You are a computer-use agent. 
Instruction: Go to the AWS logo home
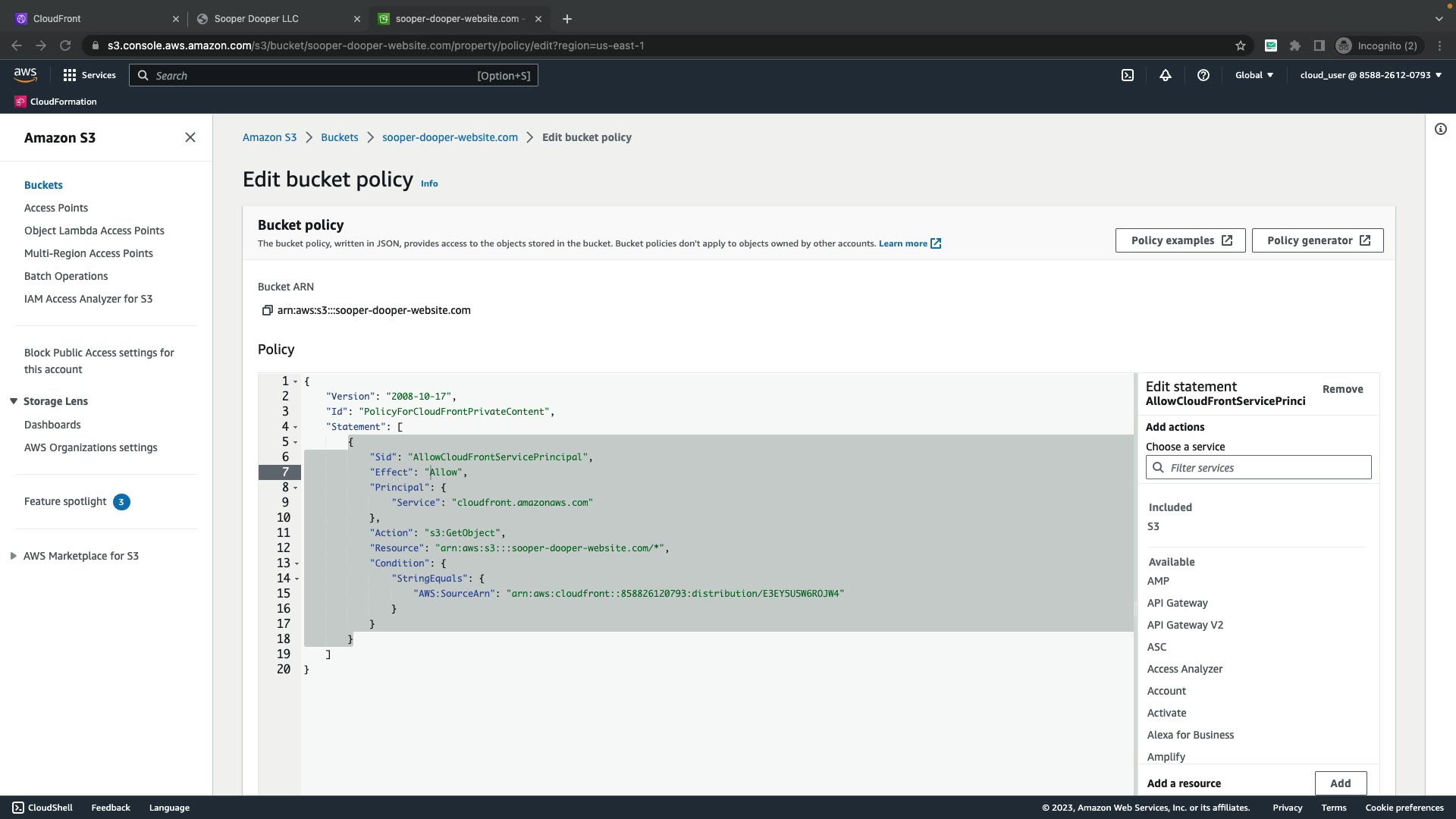[x=25, y=74]
